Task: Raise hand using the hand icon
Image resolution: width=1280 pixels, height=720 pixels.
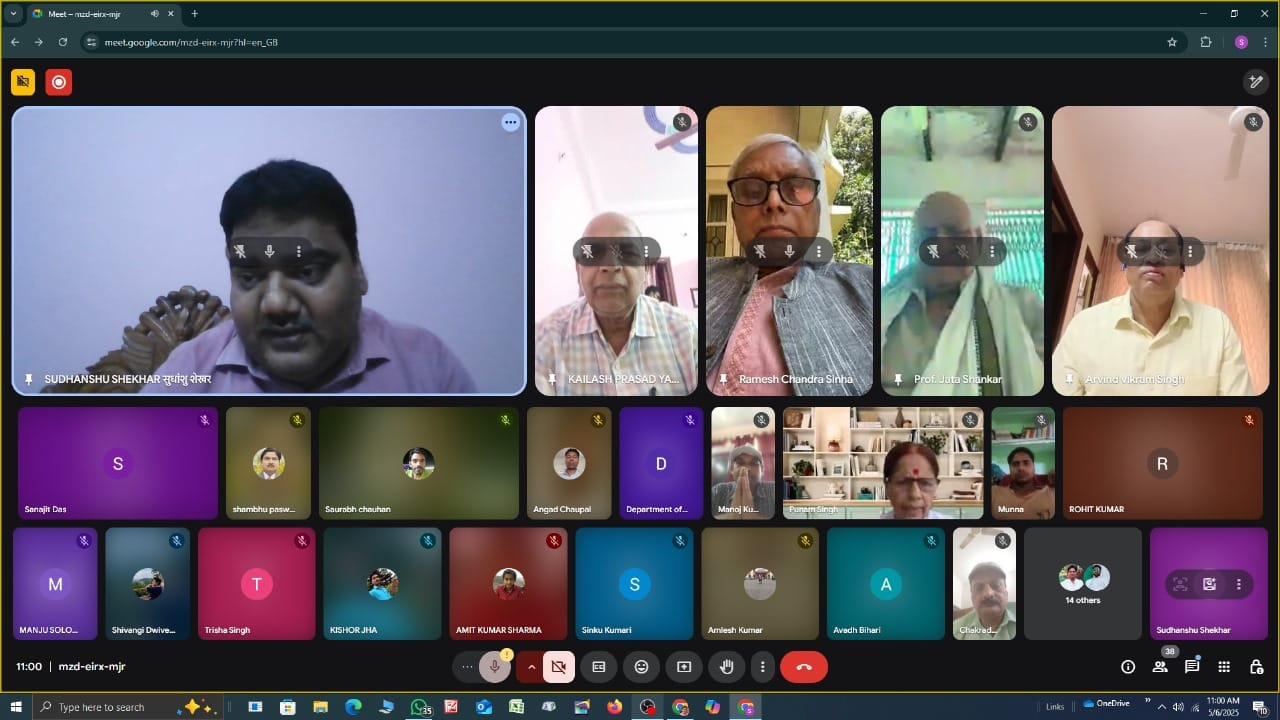Action: [x=727, y=667]
